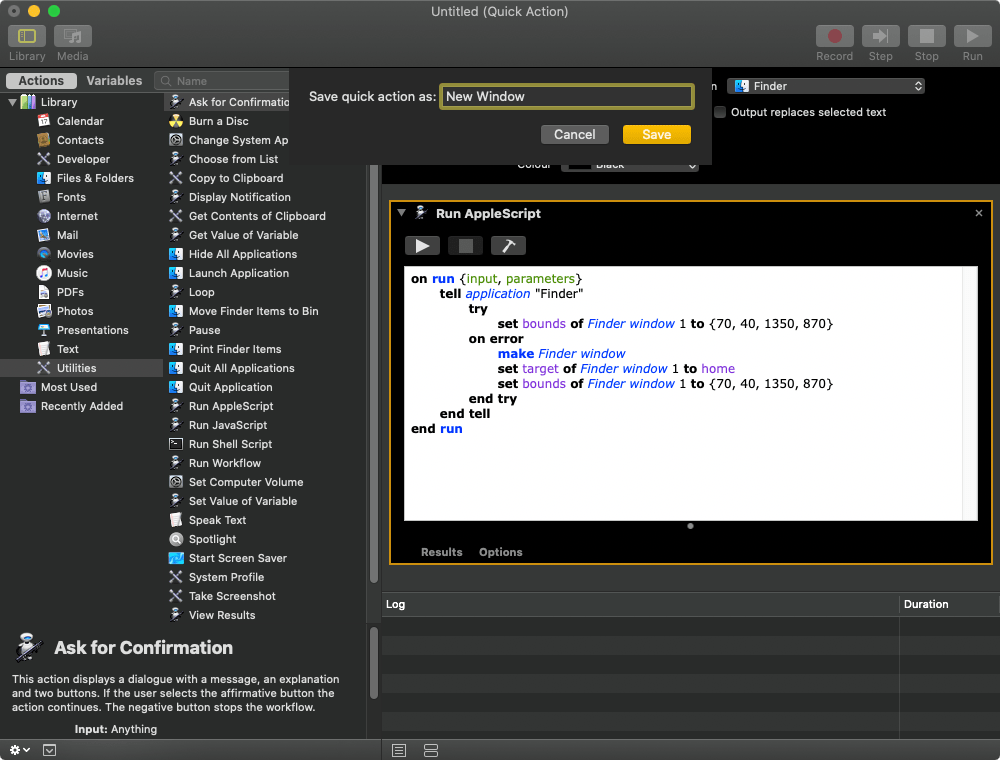Open the Options tab of Run AppleScript
Viewport: 1000px width, 760px height.
click(x=500, y=552)
